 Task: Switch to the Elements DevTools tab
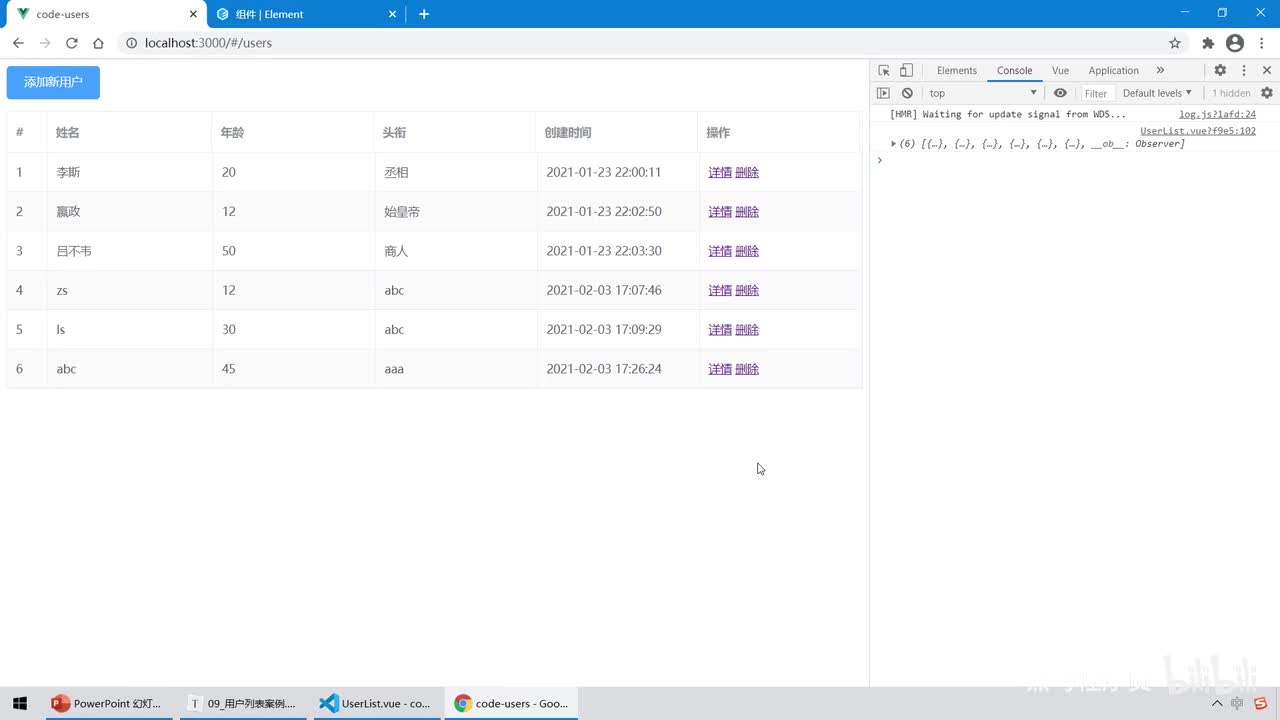(956, 70)
